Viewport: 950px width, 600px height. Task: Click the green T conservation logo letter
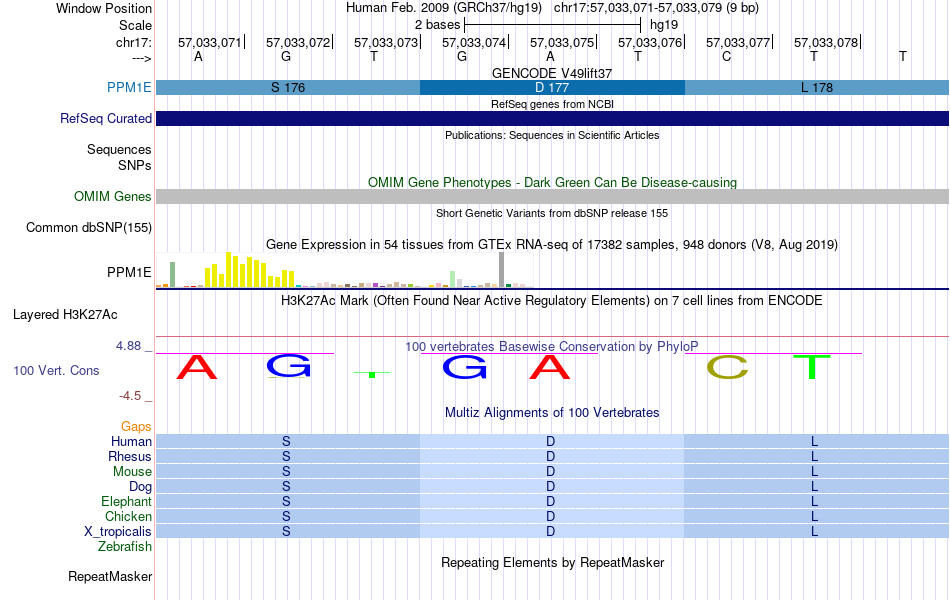812,367
